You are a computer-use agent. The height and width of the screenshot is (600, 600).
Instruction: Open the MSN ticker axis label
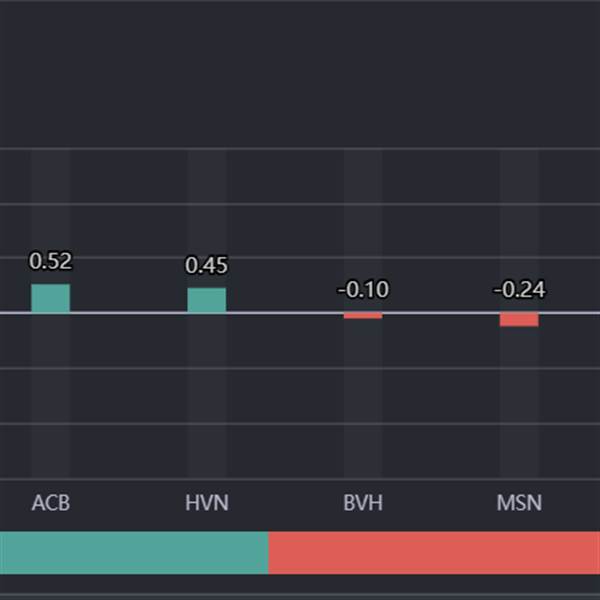[x=519, y=503]
